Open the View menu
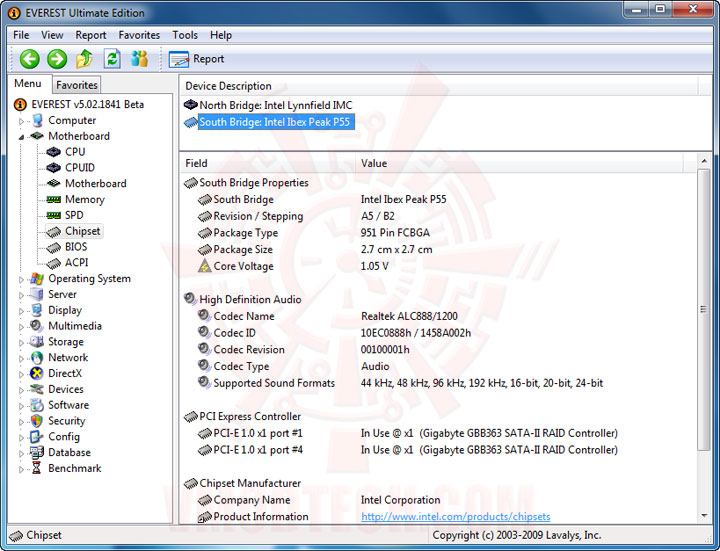The height and width of the screenshot is (551, 720). click(x=52, y=35)
